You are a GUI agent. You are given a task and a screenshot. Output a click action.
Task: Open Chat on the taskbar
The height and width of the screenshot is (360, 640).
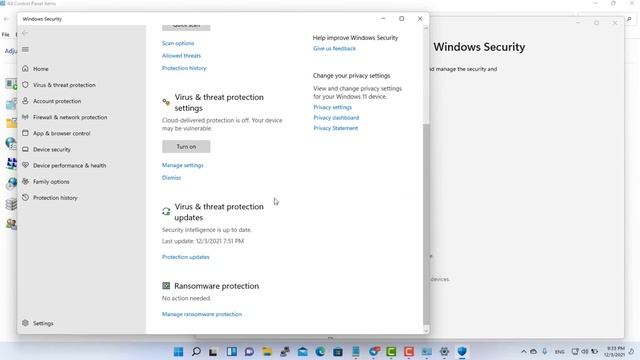click(x=249, y=351)
